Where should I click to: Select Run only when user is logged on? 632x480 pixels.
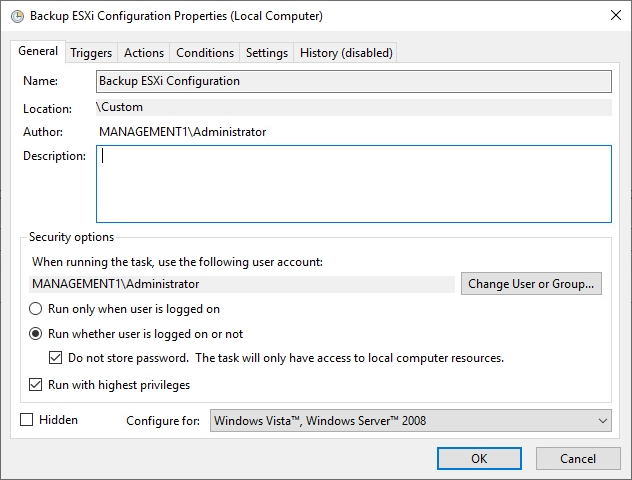pos(36,310)
